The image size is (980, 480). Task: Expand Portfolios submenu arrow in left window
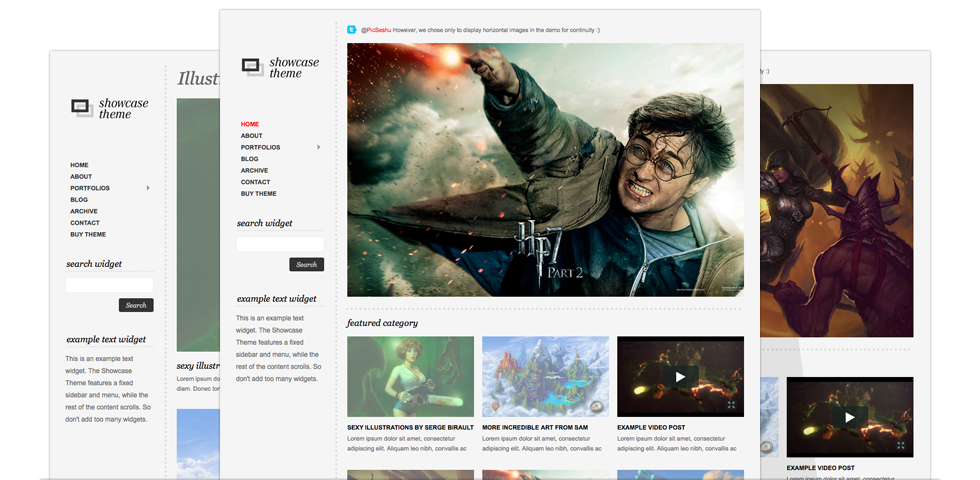tap(148, 188)
